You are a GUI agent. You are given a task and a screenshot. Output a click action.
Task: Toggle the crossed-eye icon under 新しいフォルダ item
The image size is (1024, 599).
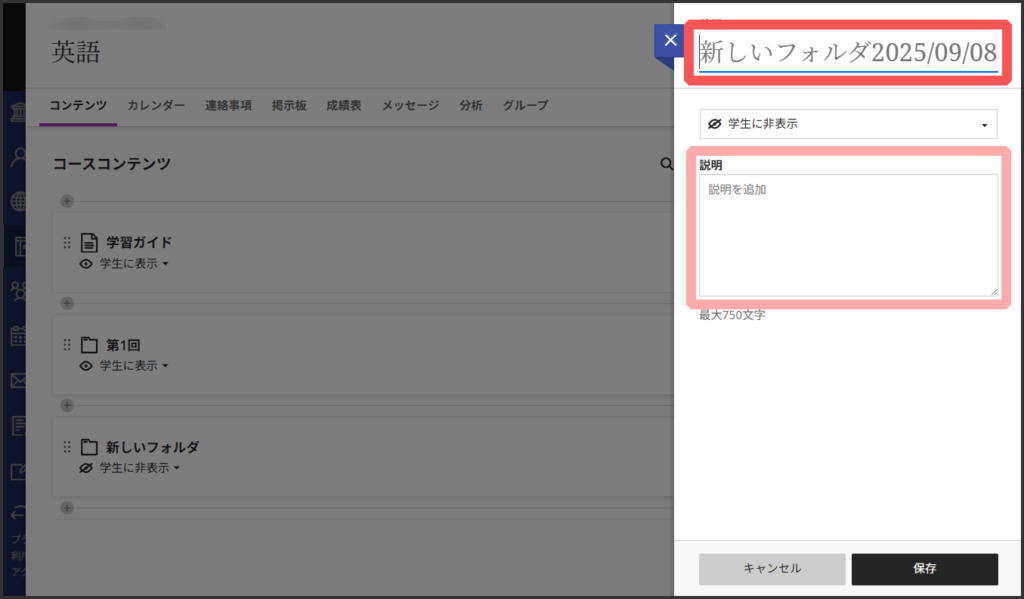tap(86, 468)
